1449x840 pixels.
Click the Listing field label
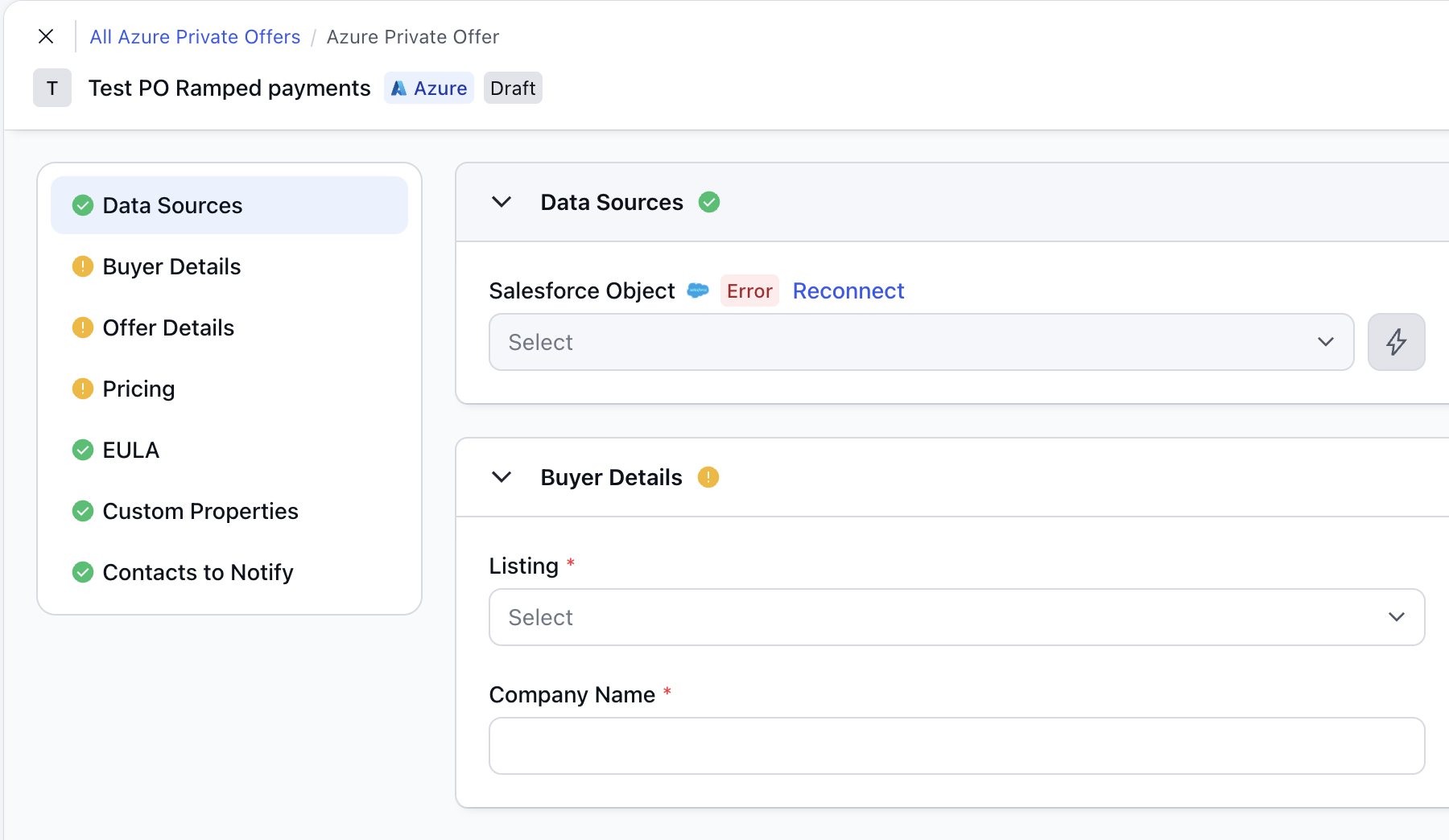coord(523,566)
